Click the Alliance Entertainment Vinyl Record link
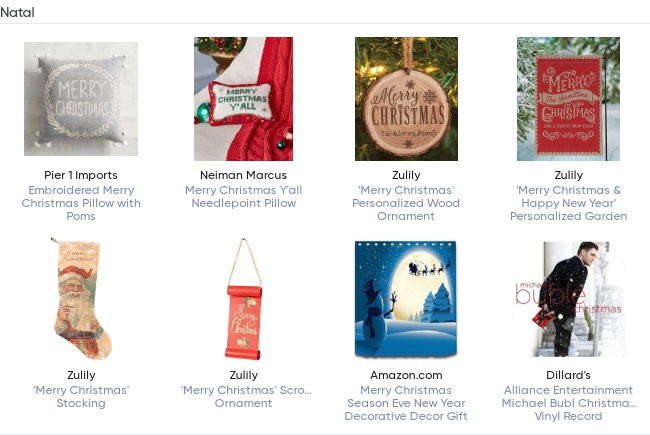650x435 pixels. (x=568, y=403)
